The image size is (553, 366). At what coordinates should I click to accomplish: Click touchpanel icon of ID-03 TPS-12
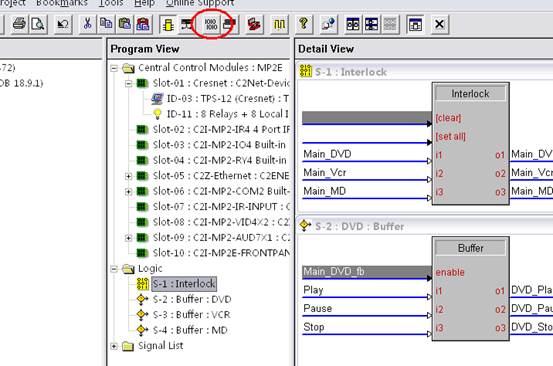click(157, 98)
